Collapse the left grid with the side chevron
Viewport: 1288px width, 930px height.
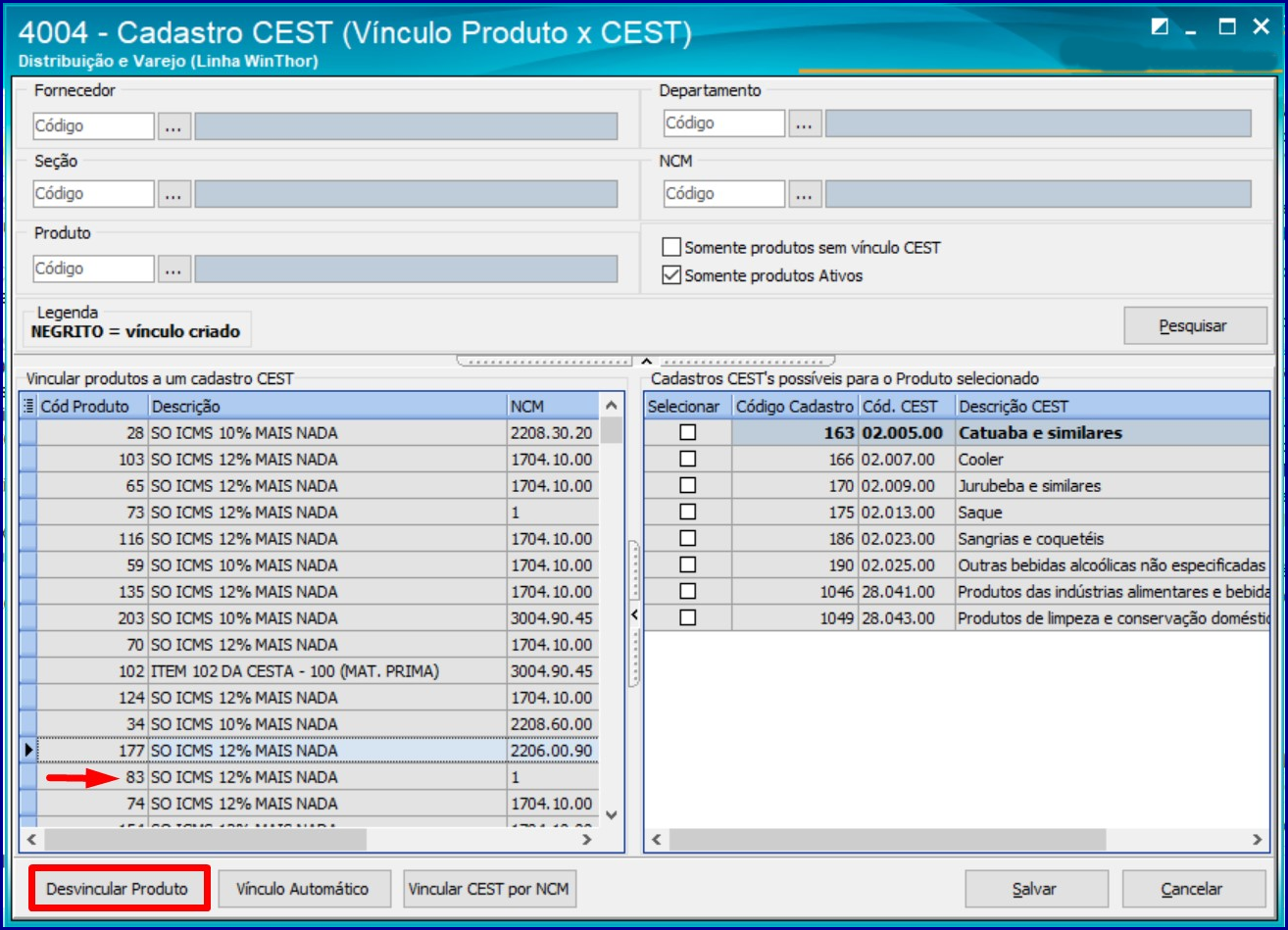pyautogui.click(x=634, y=614)
